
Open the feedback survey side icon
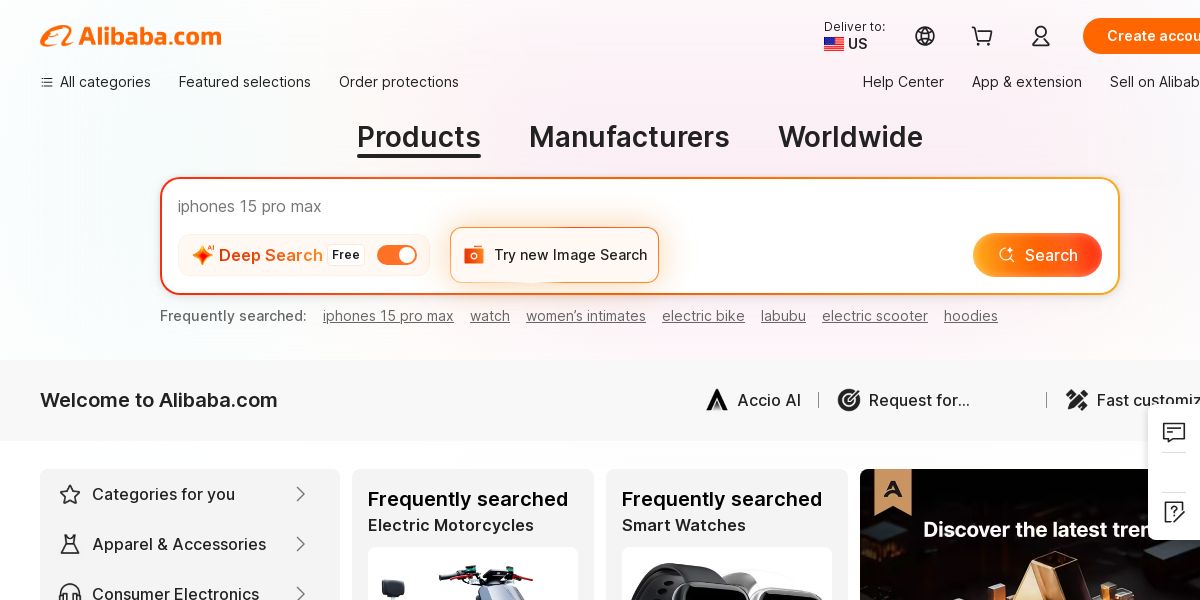click(1174, 511)
